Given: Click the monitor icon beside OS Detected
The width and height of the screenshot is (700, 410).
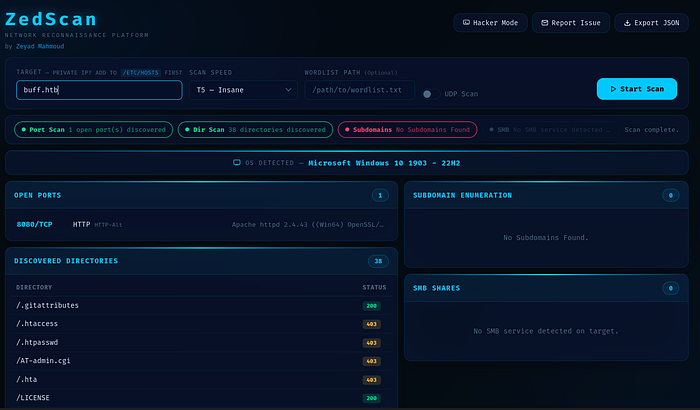Looking at the screenshot, I should coord(237,163).
